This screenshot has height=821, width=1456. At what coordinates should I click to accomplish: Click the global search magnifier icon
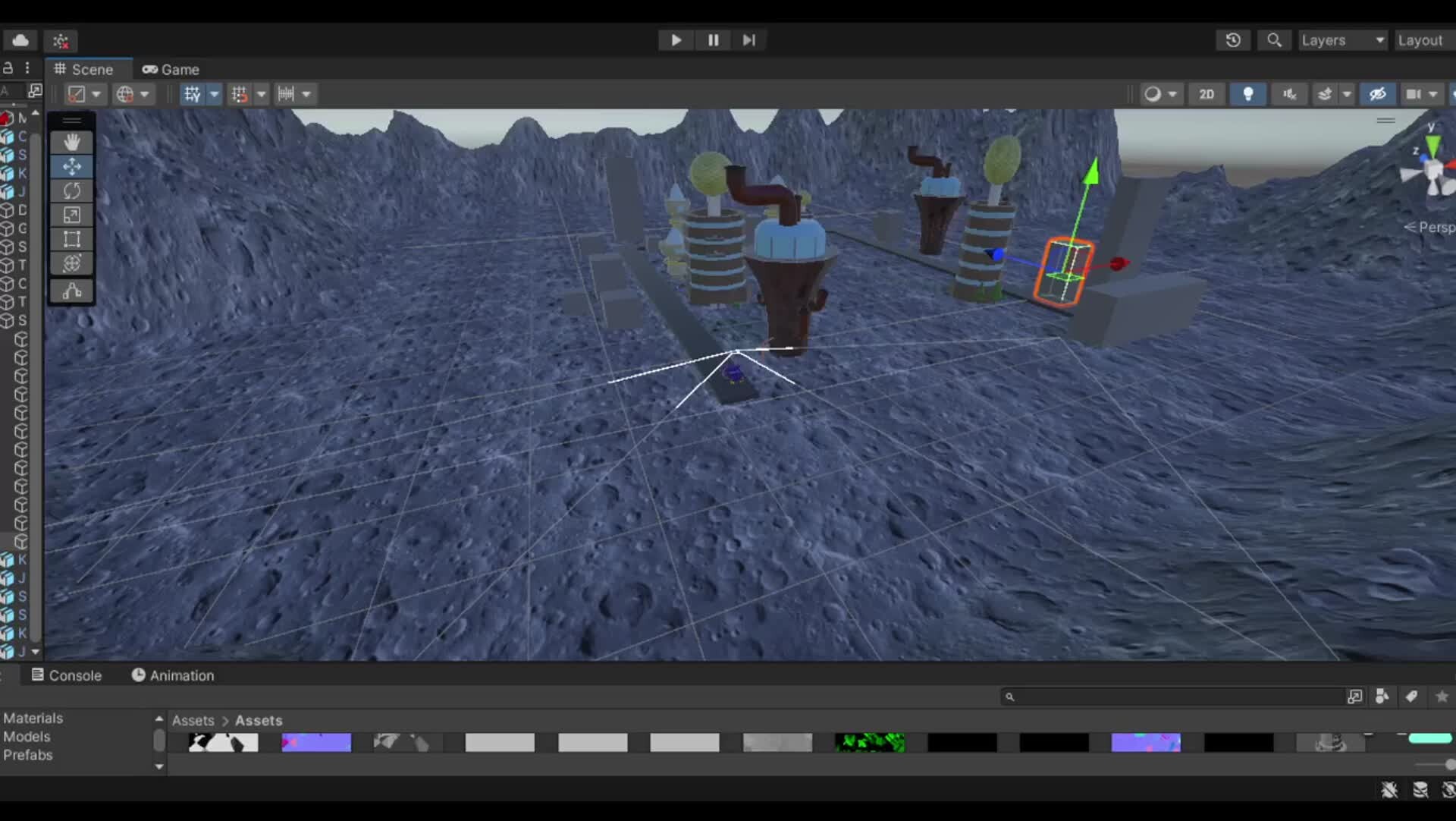(x=1274, y=40)
